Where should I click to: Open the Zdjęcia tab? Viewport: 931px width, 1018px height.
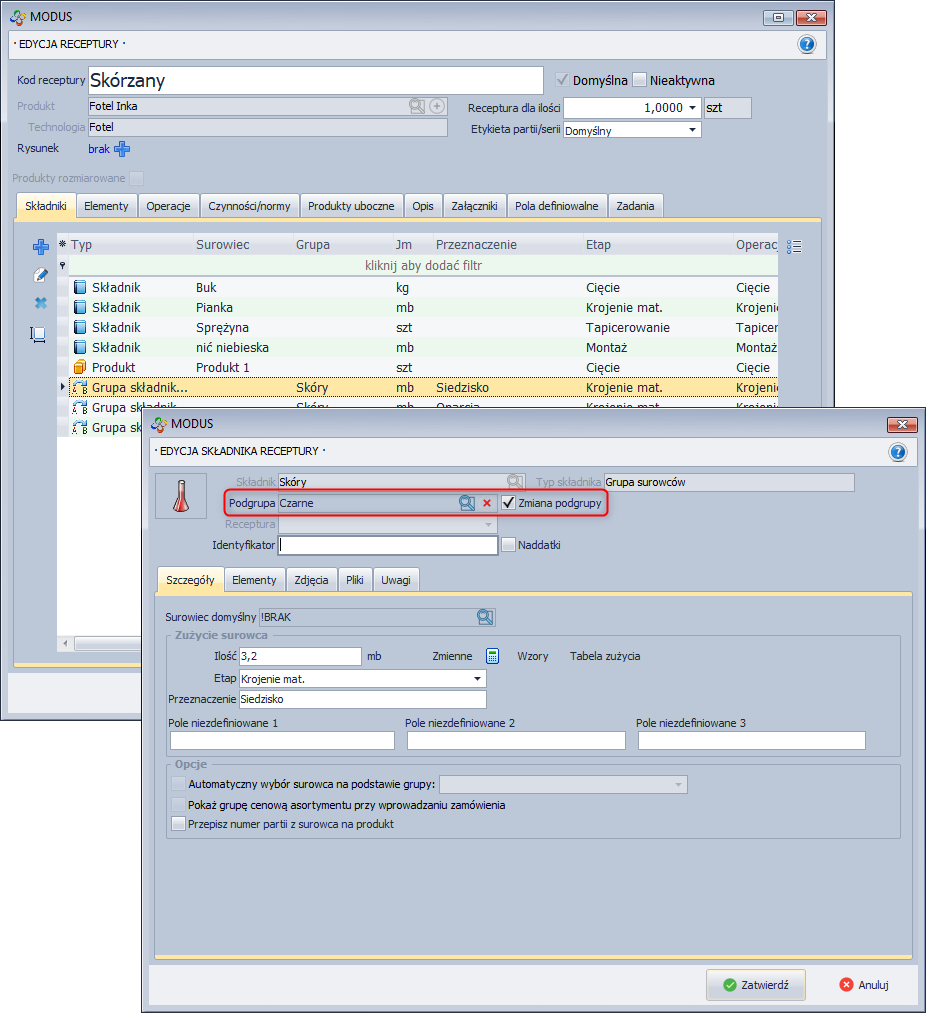311,580
